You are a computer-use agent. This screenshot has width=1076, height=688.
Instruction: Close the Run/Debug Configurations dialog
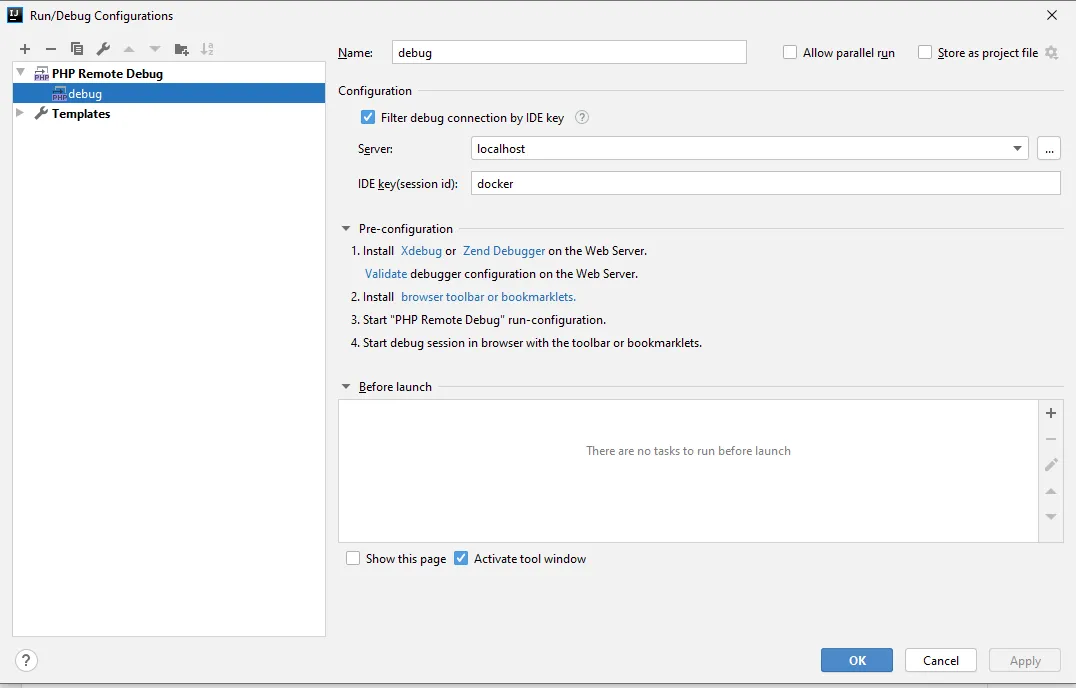click(1052, 15)
